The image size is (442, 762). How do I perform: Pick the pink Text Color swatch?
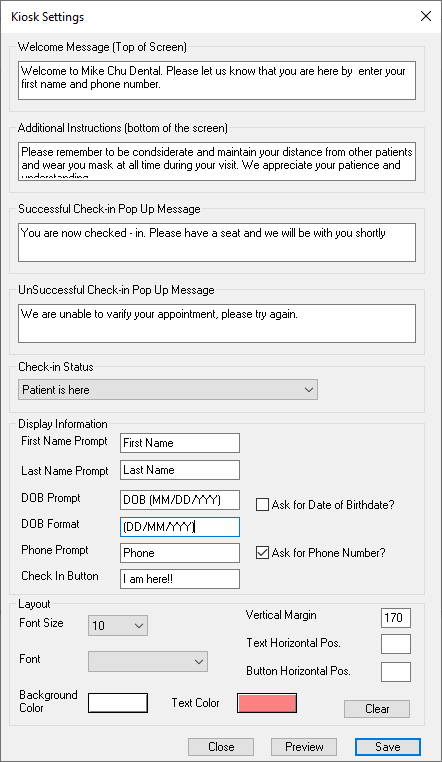point(267,703)
